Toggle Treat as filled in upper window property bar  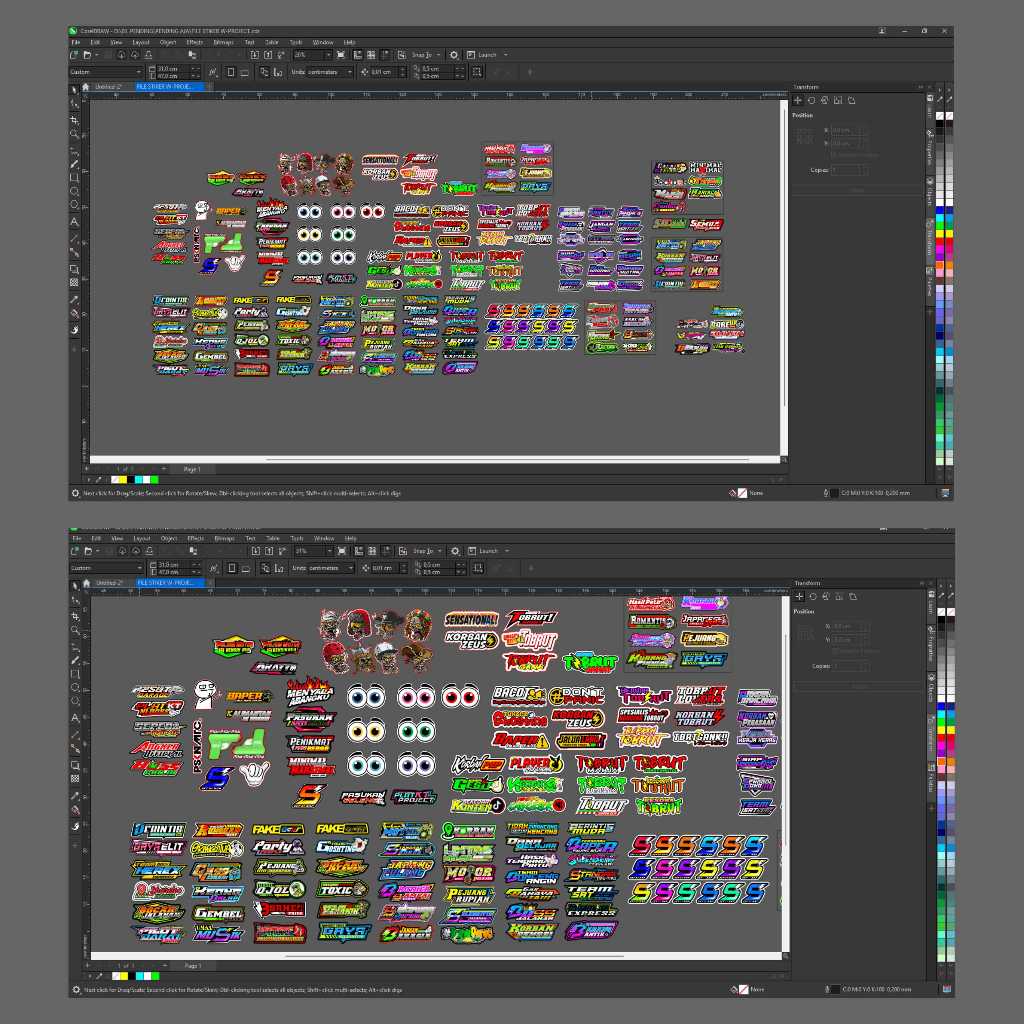click(x=477, y=72)
